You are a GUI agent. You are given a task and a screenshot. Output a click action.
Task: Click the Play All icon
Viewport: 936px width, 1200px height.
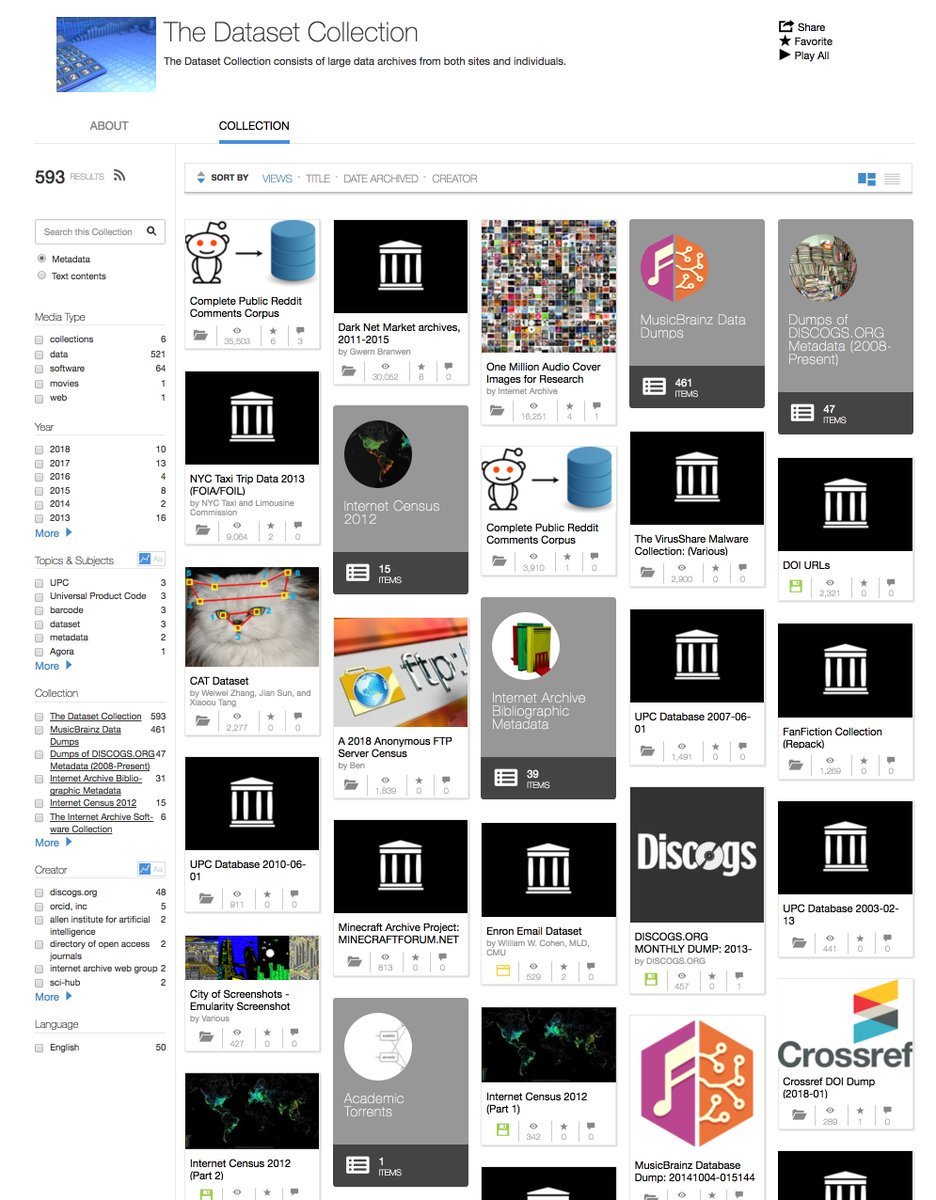point(785,55)
